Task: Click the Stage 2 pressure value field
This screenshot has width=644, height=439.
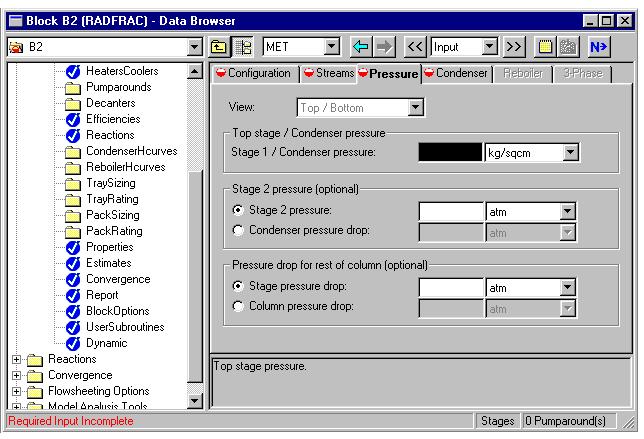Action: pos(451,212)
